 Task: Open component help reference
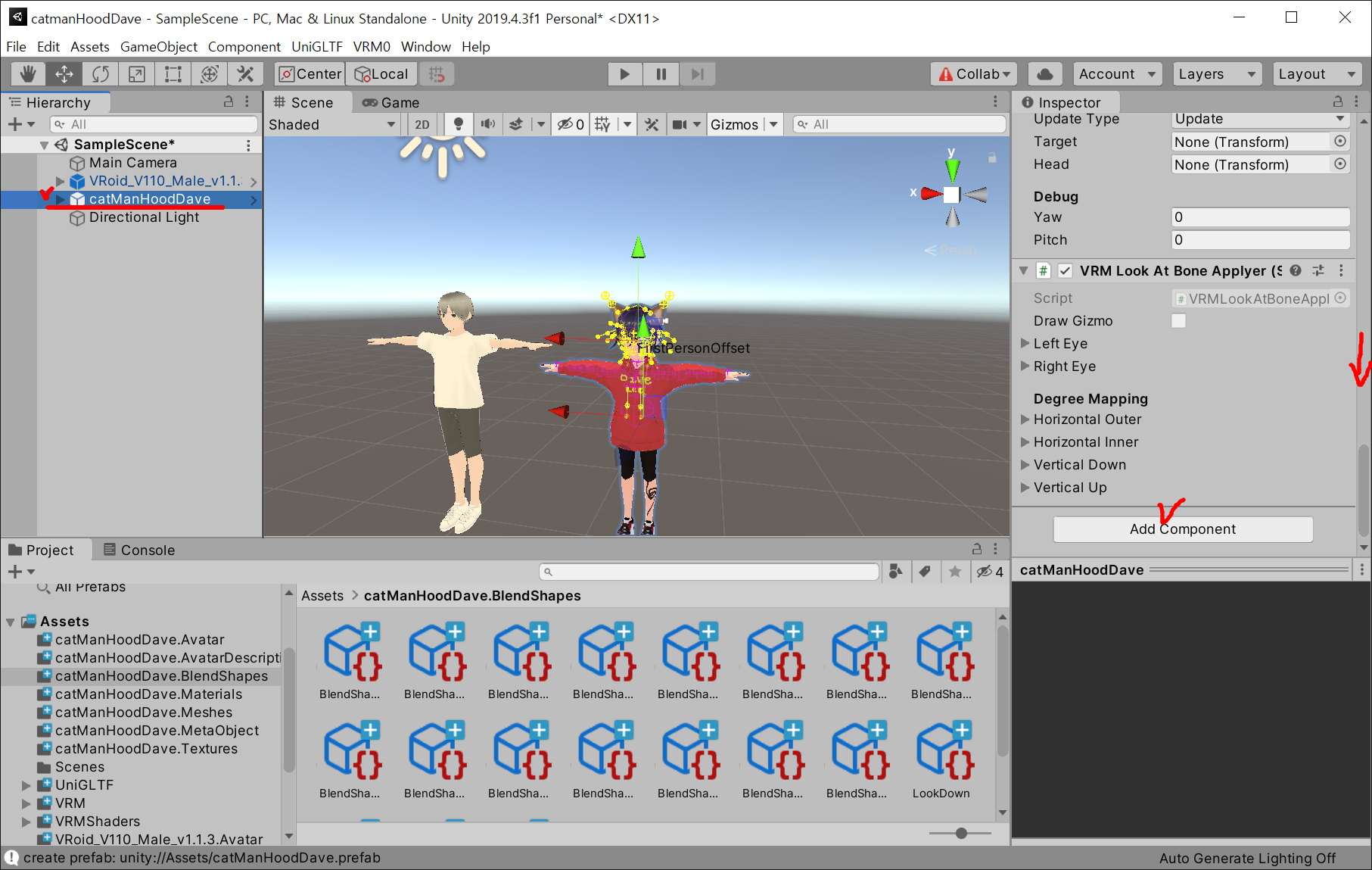(x=1296, y=270)
